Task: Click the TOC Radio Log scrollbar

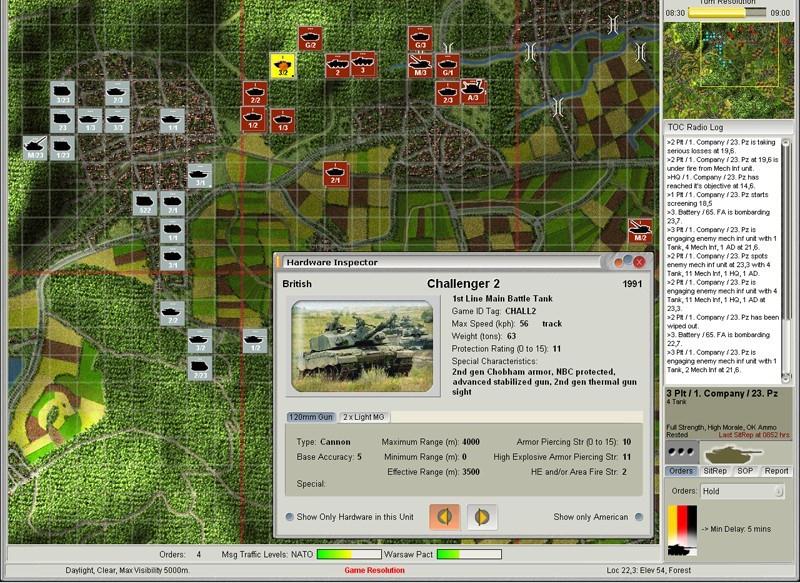Action: [x=787, y=260]
